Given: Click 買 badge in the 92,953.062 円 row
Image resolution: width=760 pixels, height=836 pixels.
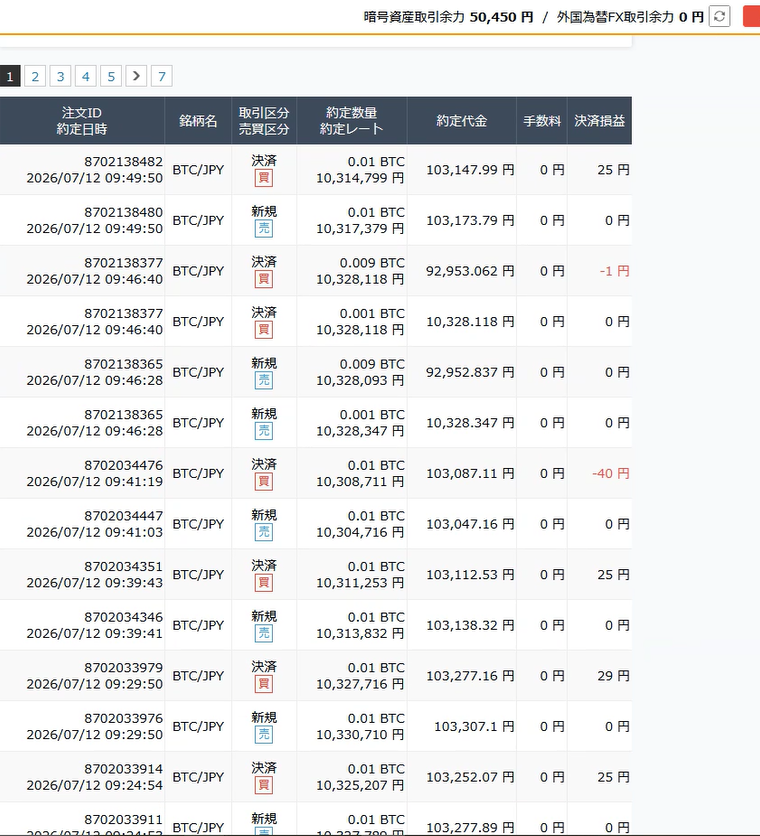Looking at the screenshot, I should coord(264,279).
